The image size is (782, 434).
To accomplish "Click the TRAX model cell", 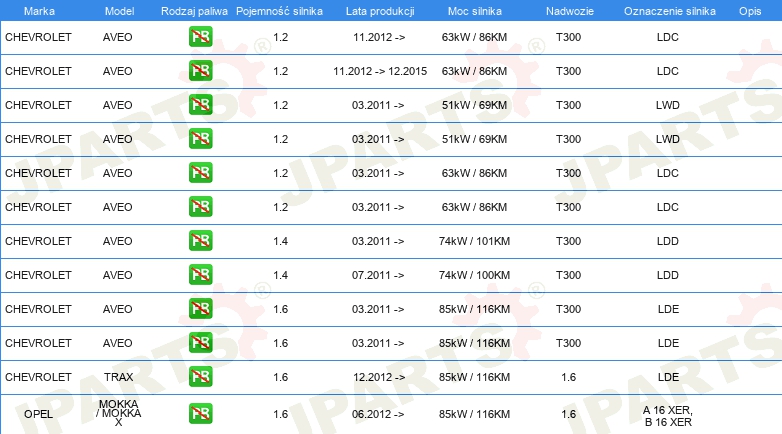I will [119, 377].
